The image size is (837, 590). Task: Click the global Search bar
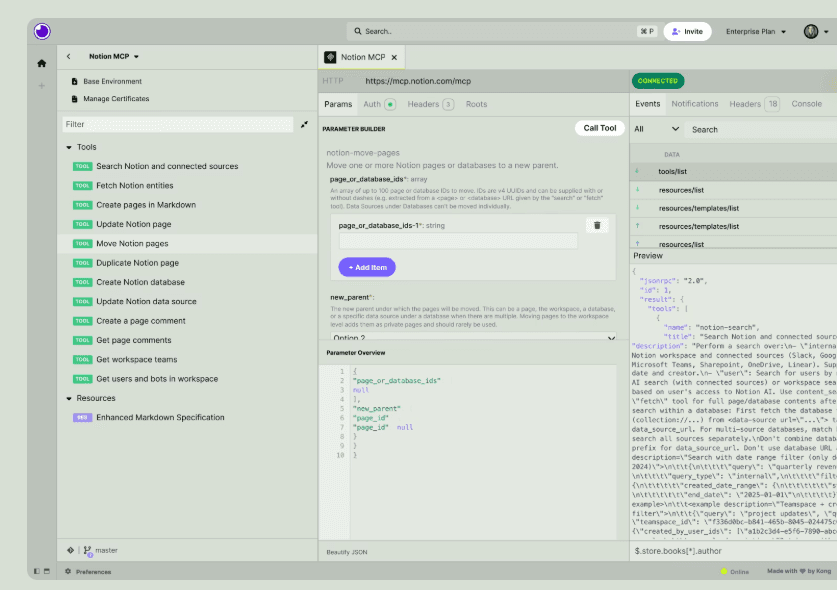[503, 32]
